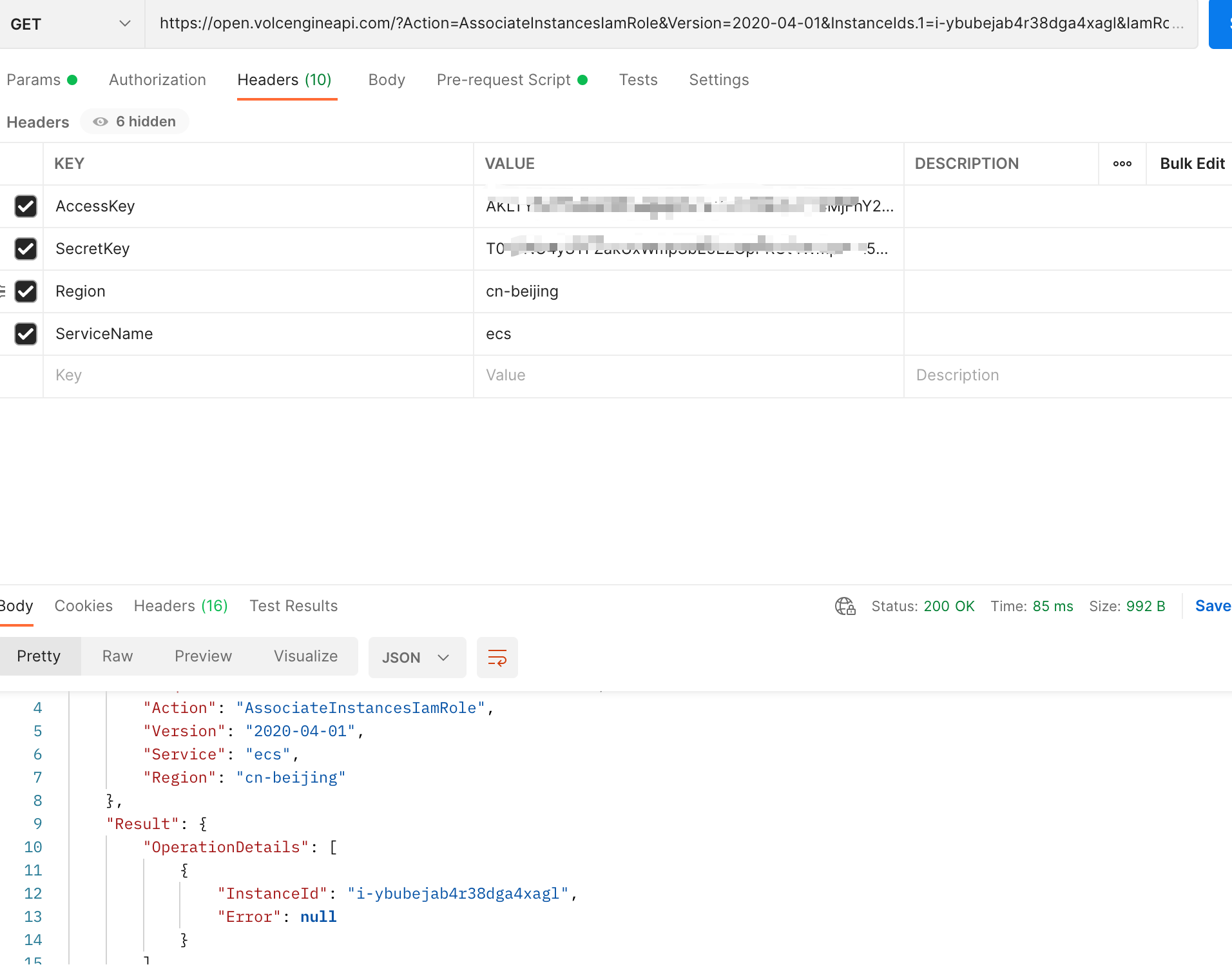Switch to Visualize response view
The height and width of the screenshot is (967, 1232).
click(305, 656)
